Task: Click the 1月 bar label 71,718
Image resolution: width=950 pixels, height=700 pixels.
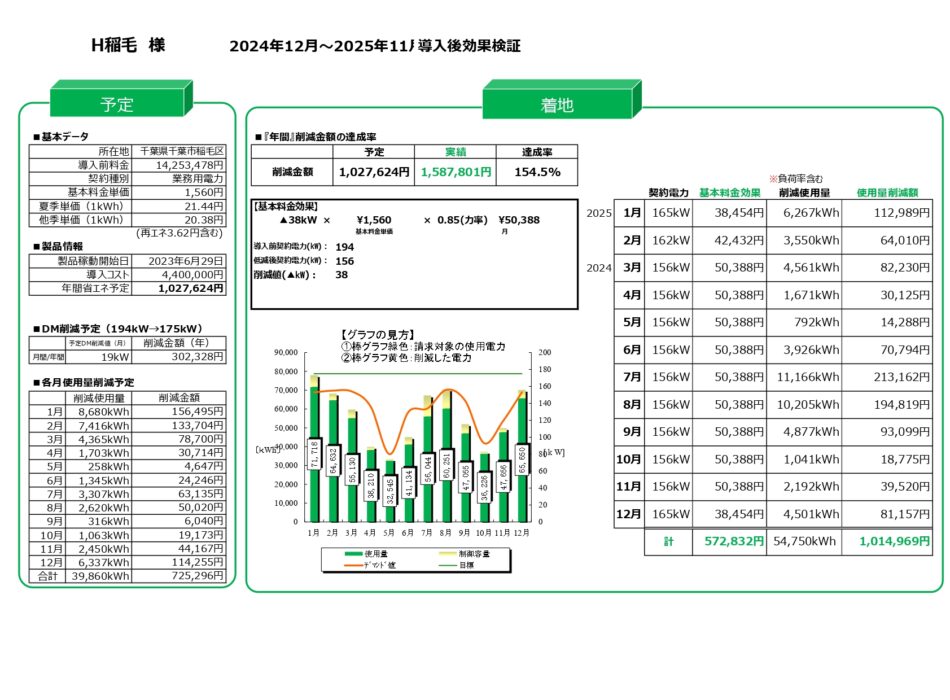Action: point(315,455)
